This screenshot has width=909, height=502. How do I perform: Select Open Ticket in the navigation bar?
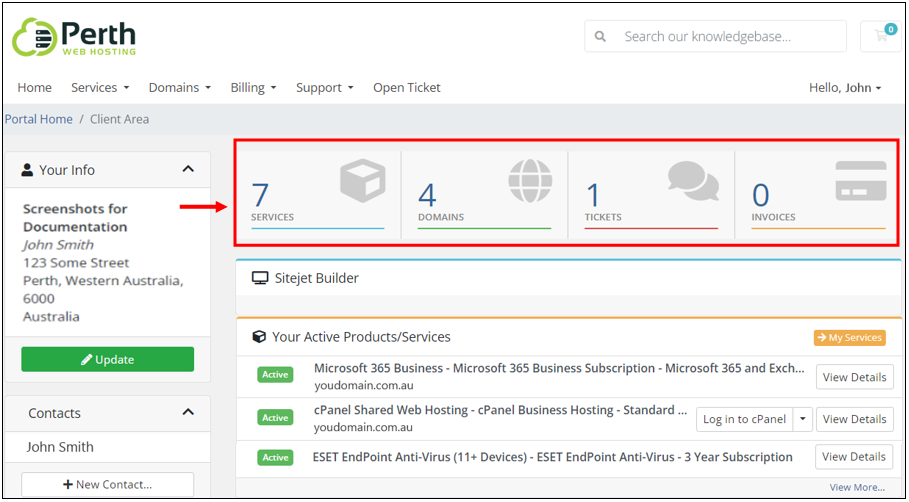pyautogui.click(x=407, y=88)
